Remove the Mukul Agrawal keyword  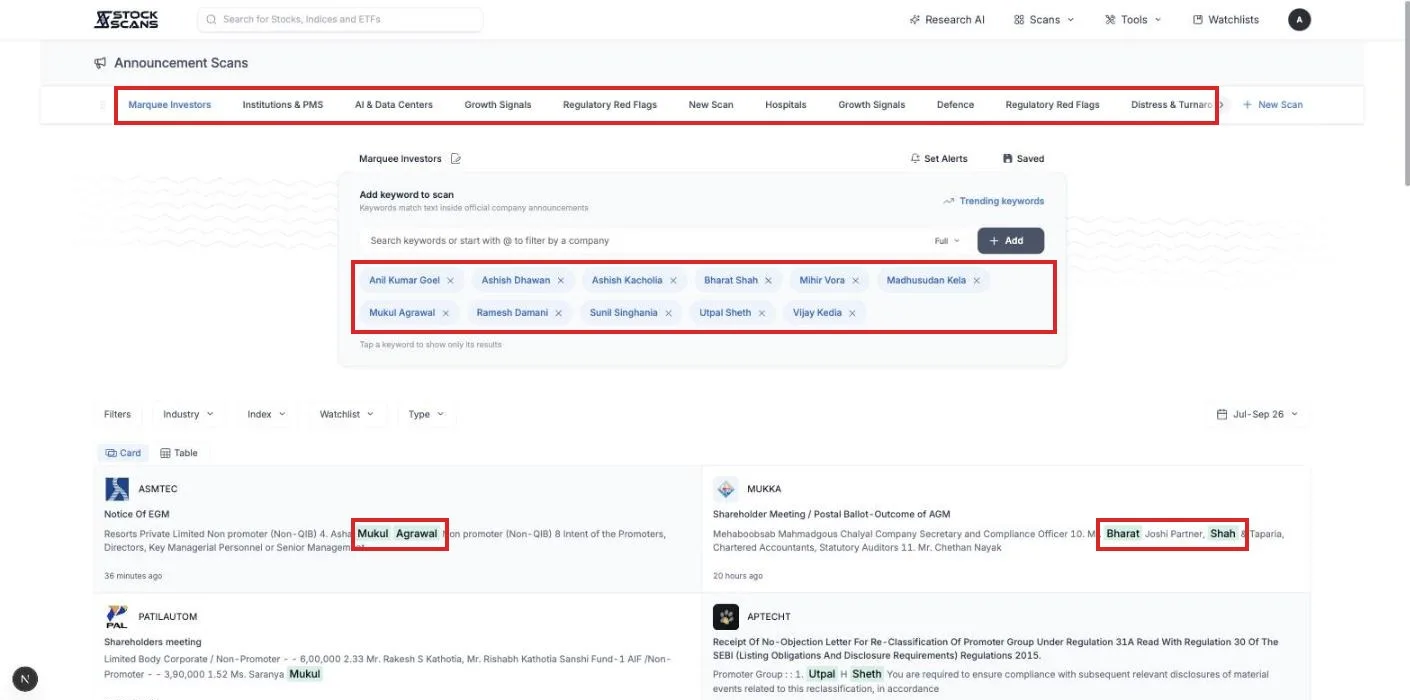click(445, 313)
